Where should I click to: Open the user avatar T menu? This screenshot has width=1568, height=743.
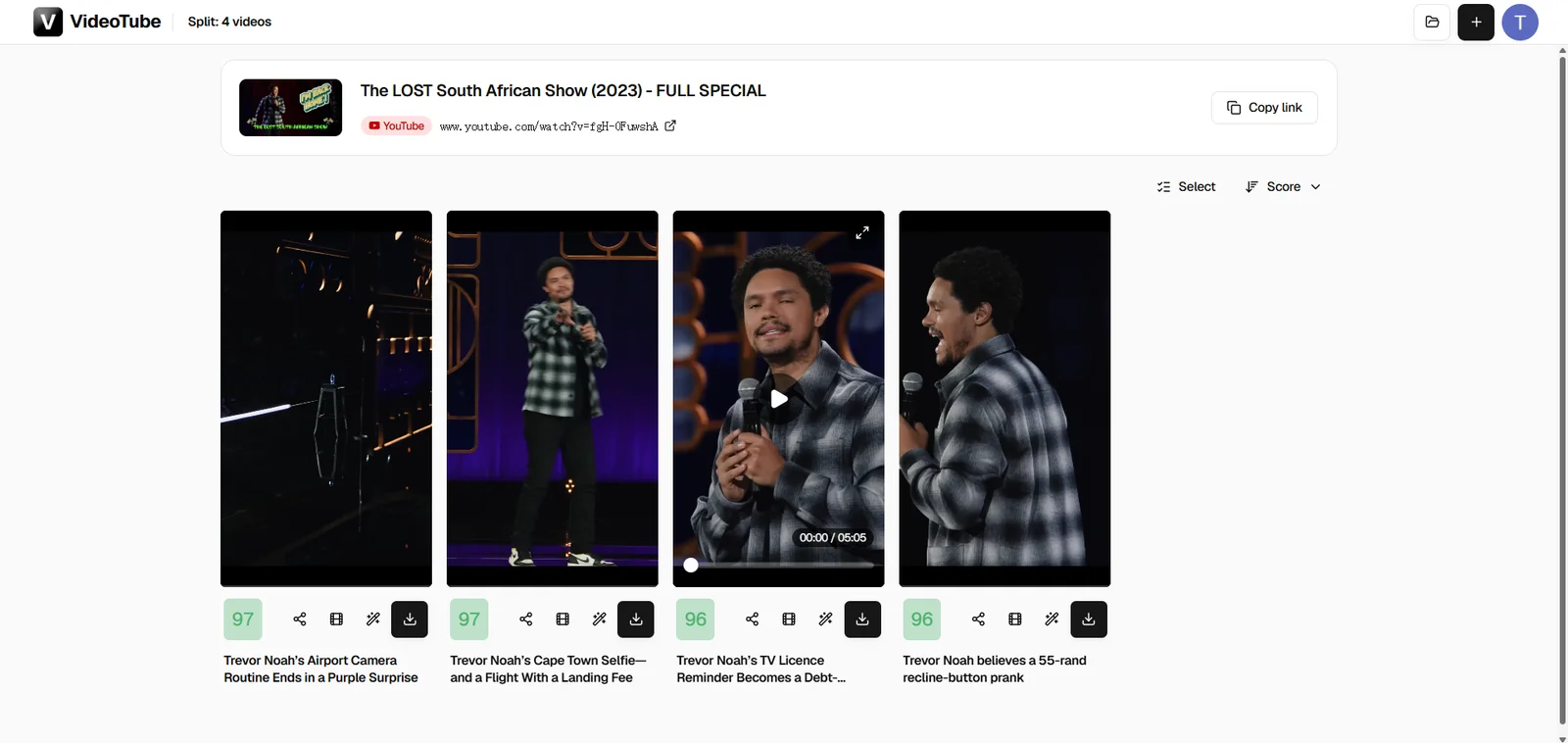(1520, 22)
